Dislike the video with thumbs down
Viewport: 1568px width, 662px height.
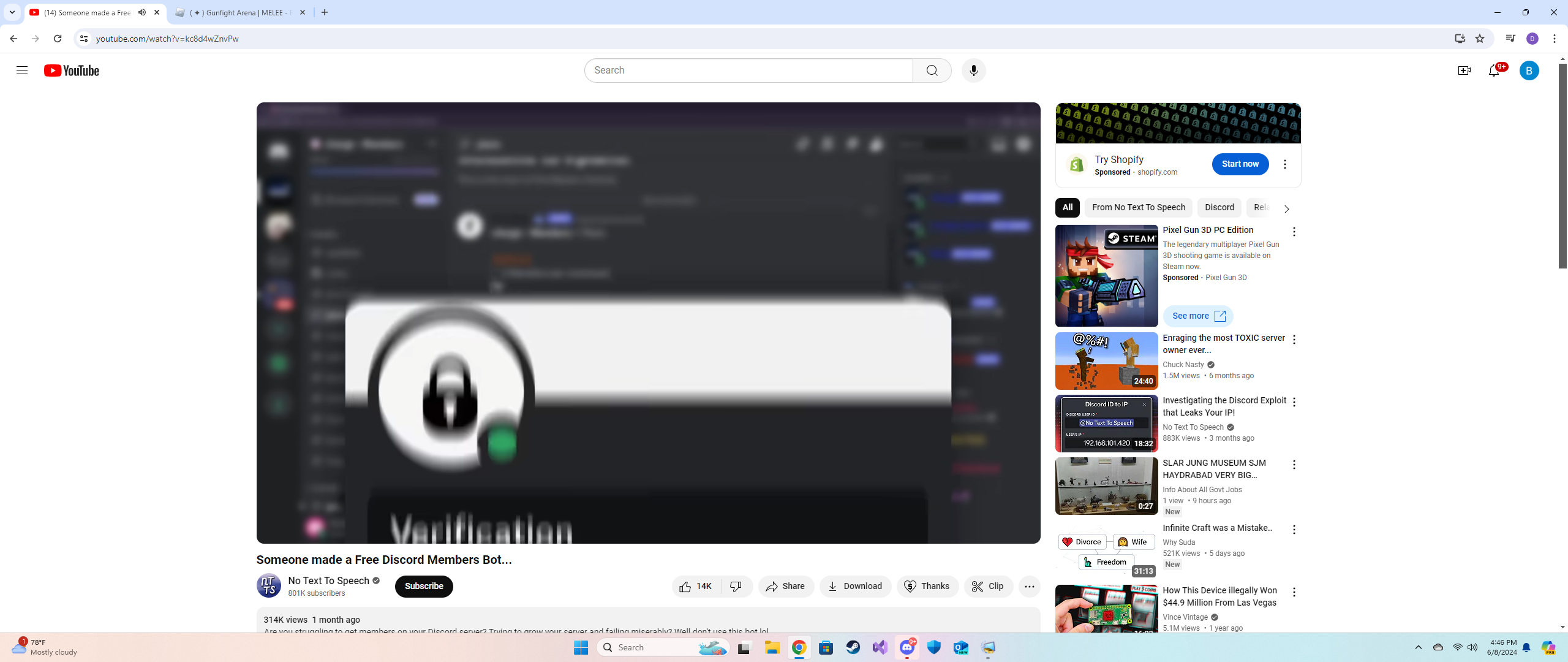tap(736, 587)
